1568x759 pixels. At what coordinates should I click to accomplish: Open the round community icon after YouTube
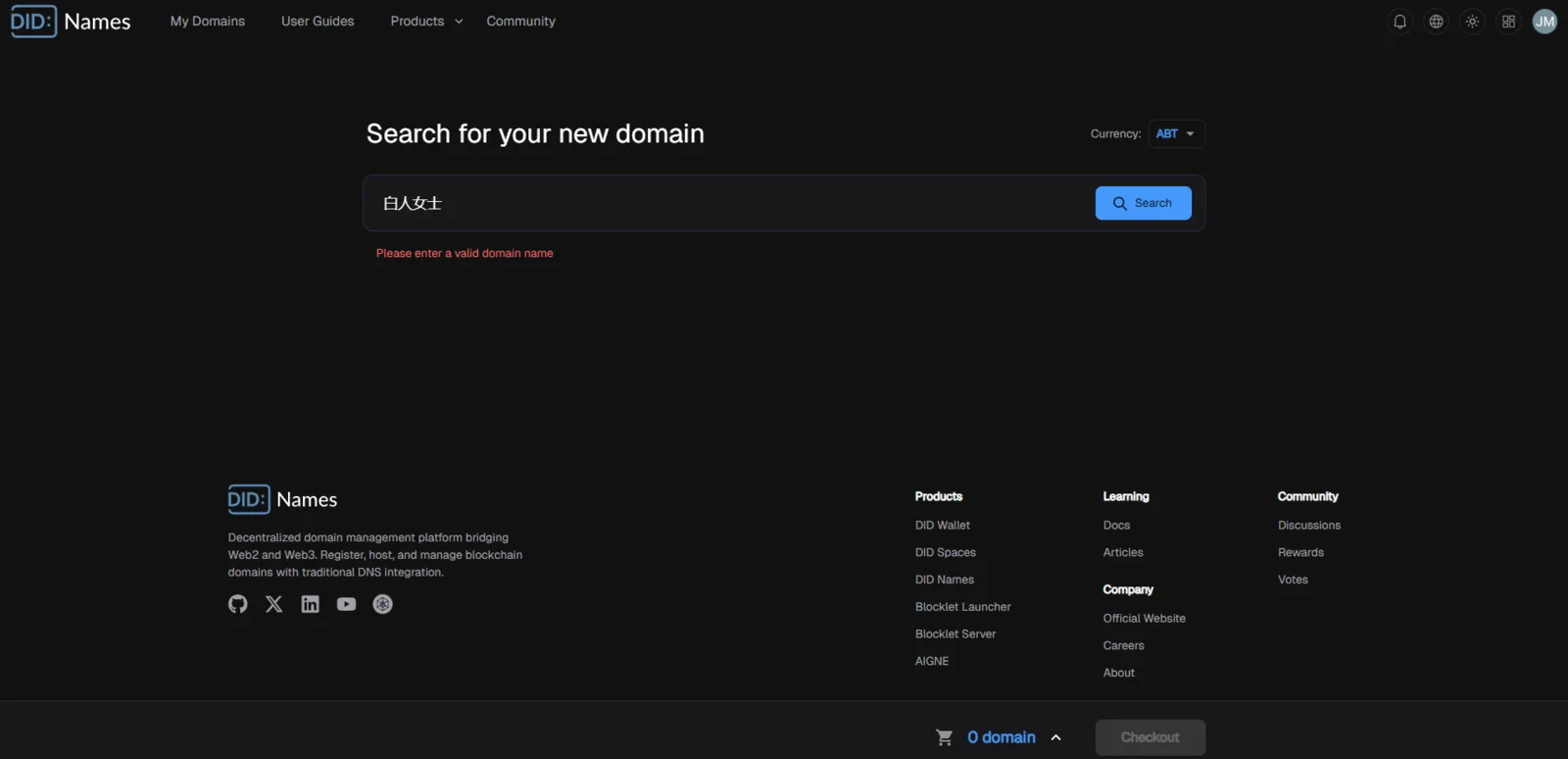coord(383,604)
